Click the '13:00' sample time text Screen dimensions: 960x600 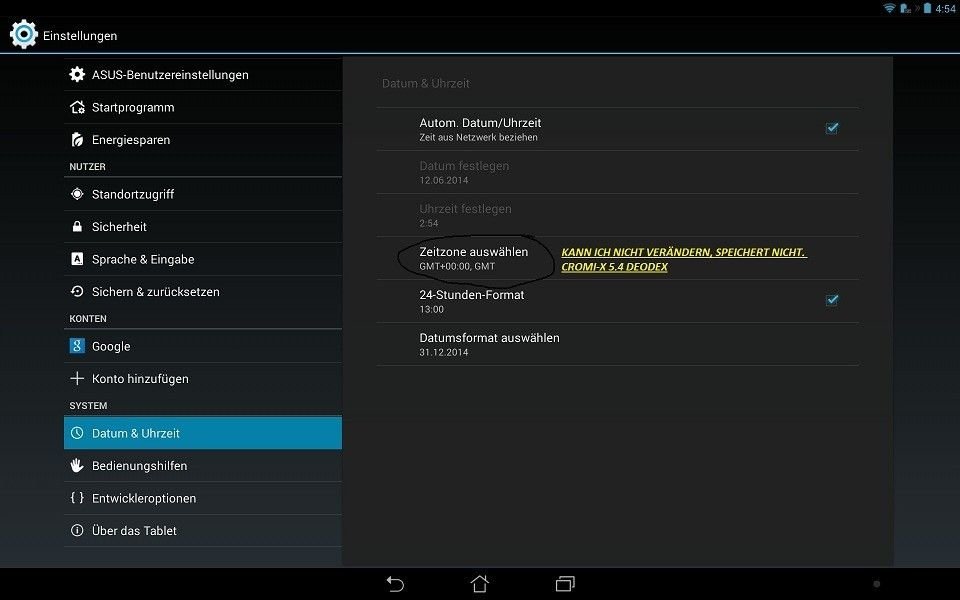[431, 309]
